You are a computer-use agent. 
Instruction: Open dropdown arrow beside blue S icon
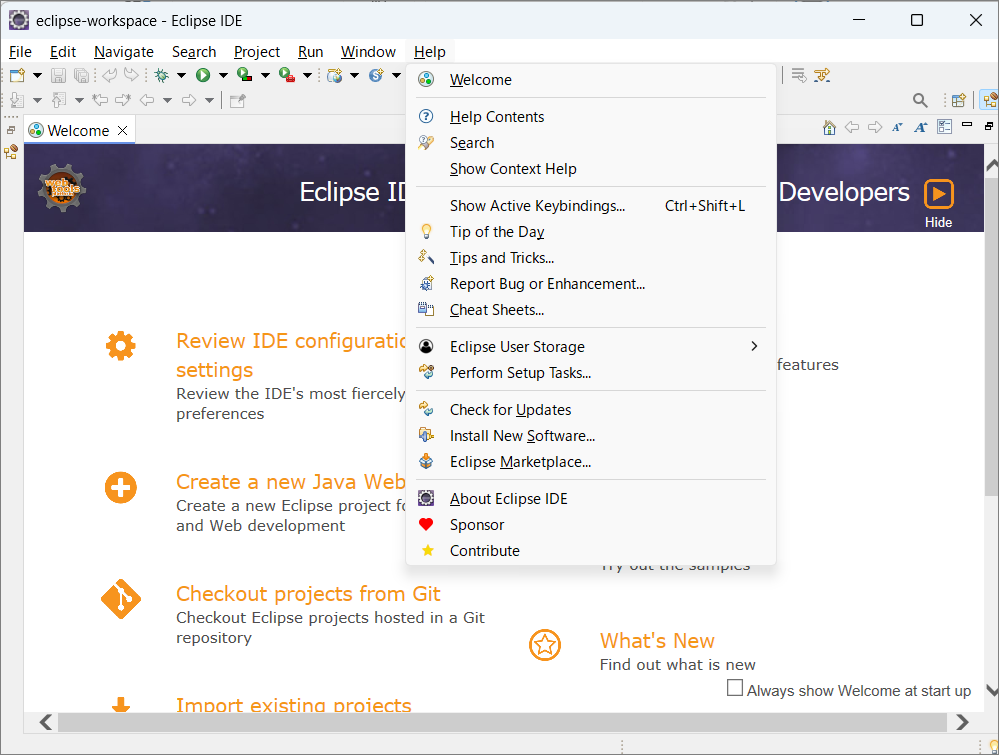[396, 75]
